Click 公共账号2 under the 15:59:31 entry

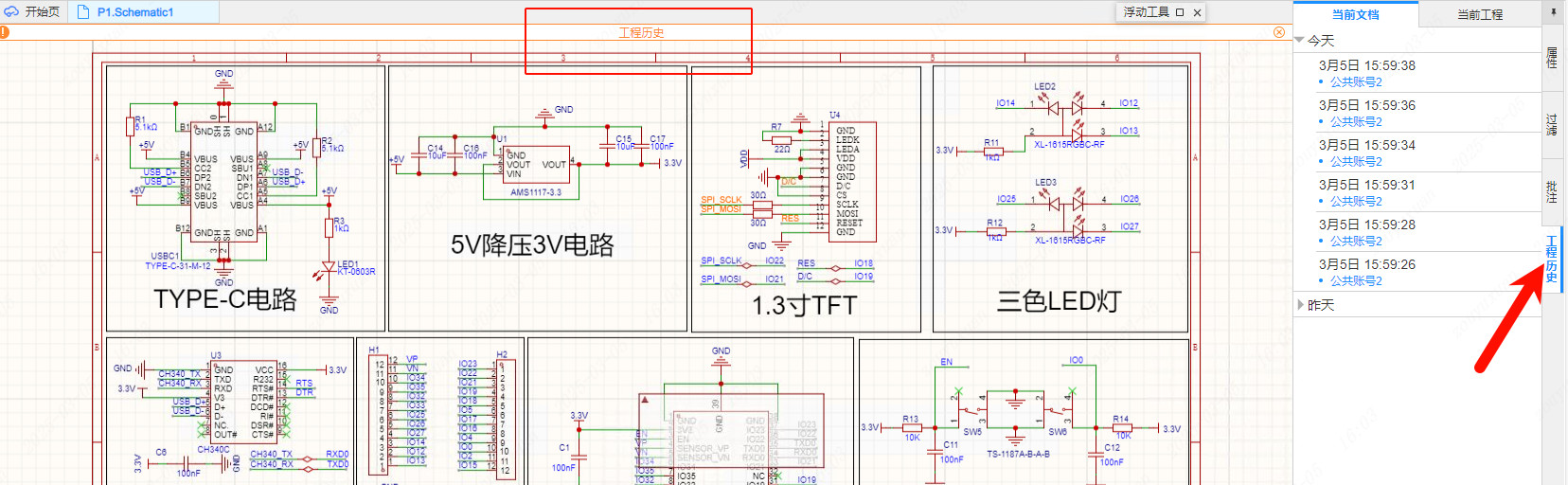pos(1356,201)
